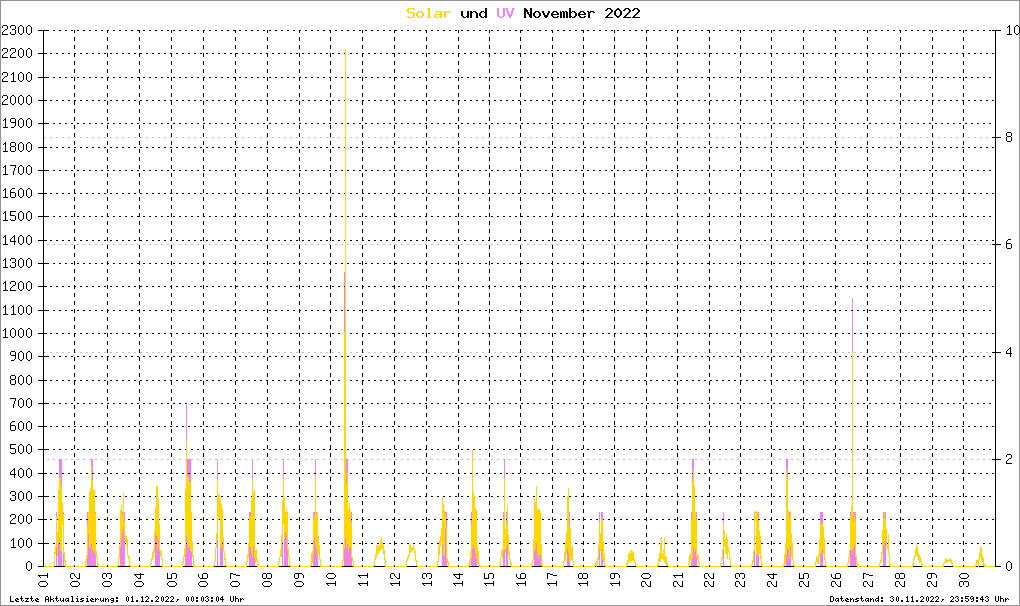Click the 1000 label on left axis

point(18,333)
